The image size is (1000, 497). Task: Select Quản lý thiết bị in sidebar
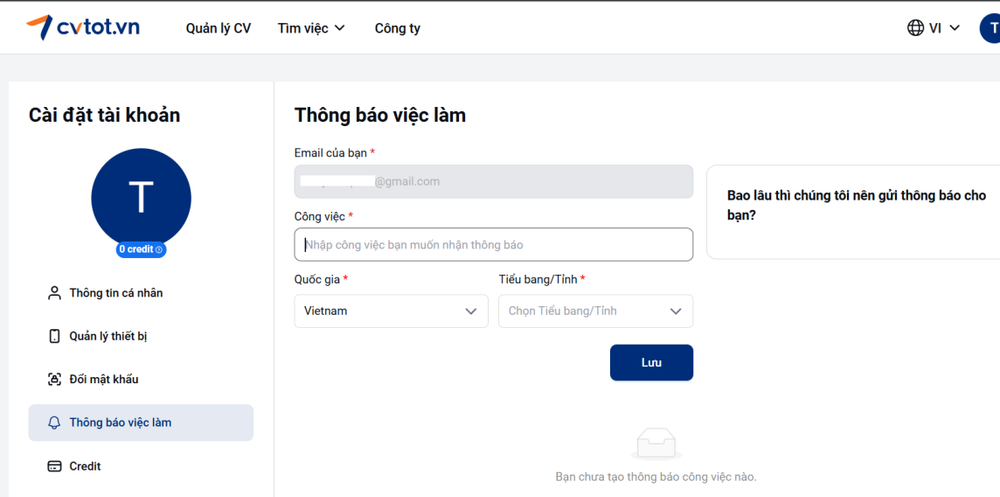click(108, 336)
